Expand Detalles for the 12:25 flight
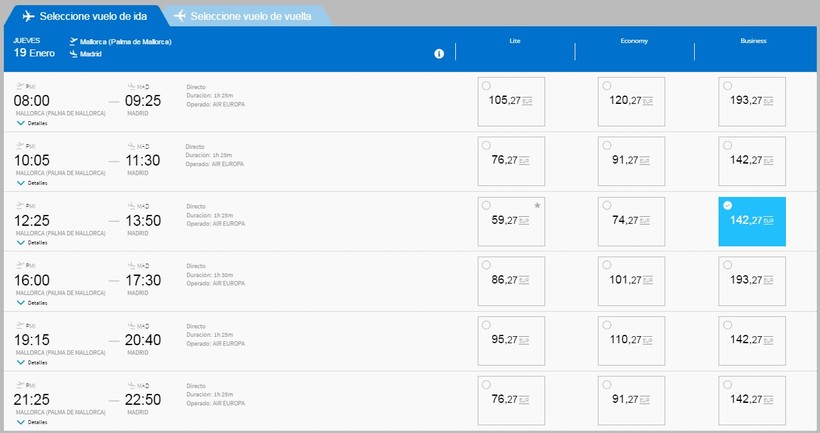The height and width of the screenshot is (433, 820). (x=32, y=243)
